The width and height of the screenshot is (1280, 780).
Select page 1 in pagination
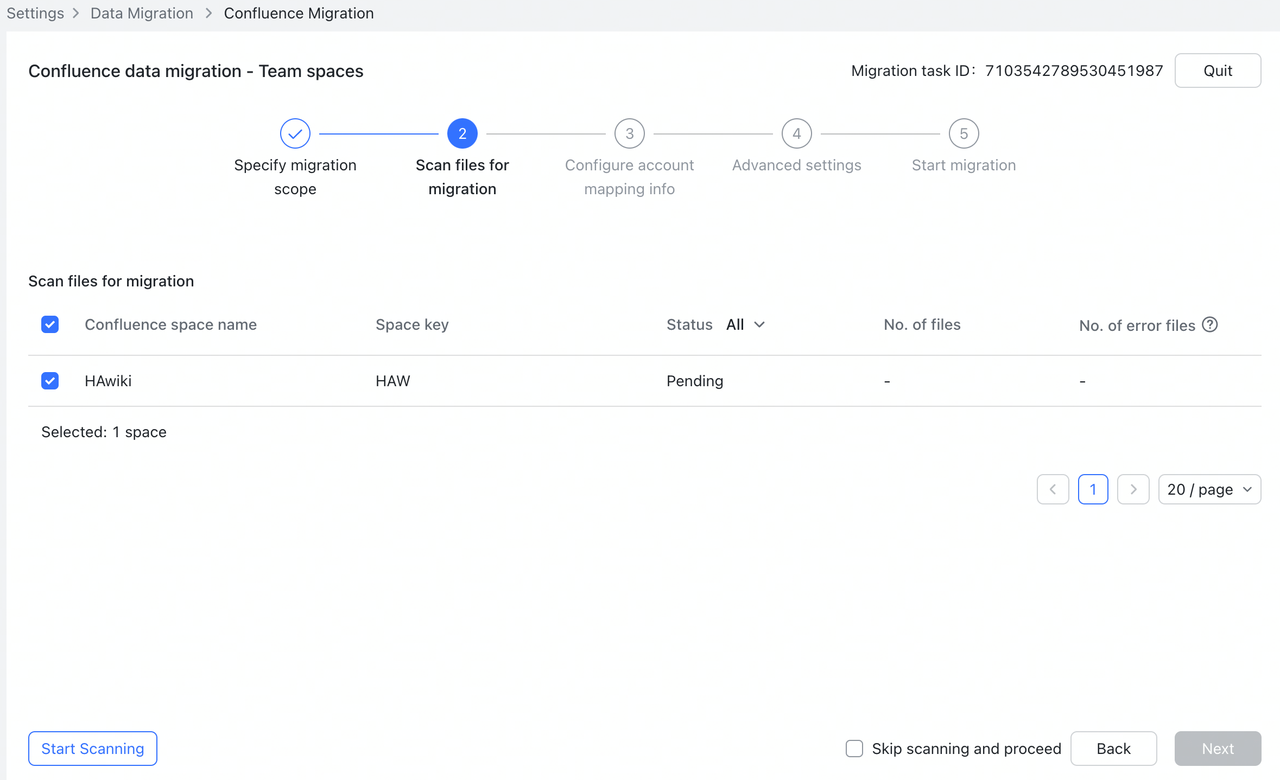pos(1093,489)
